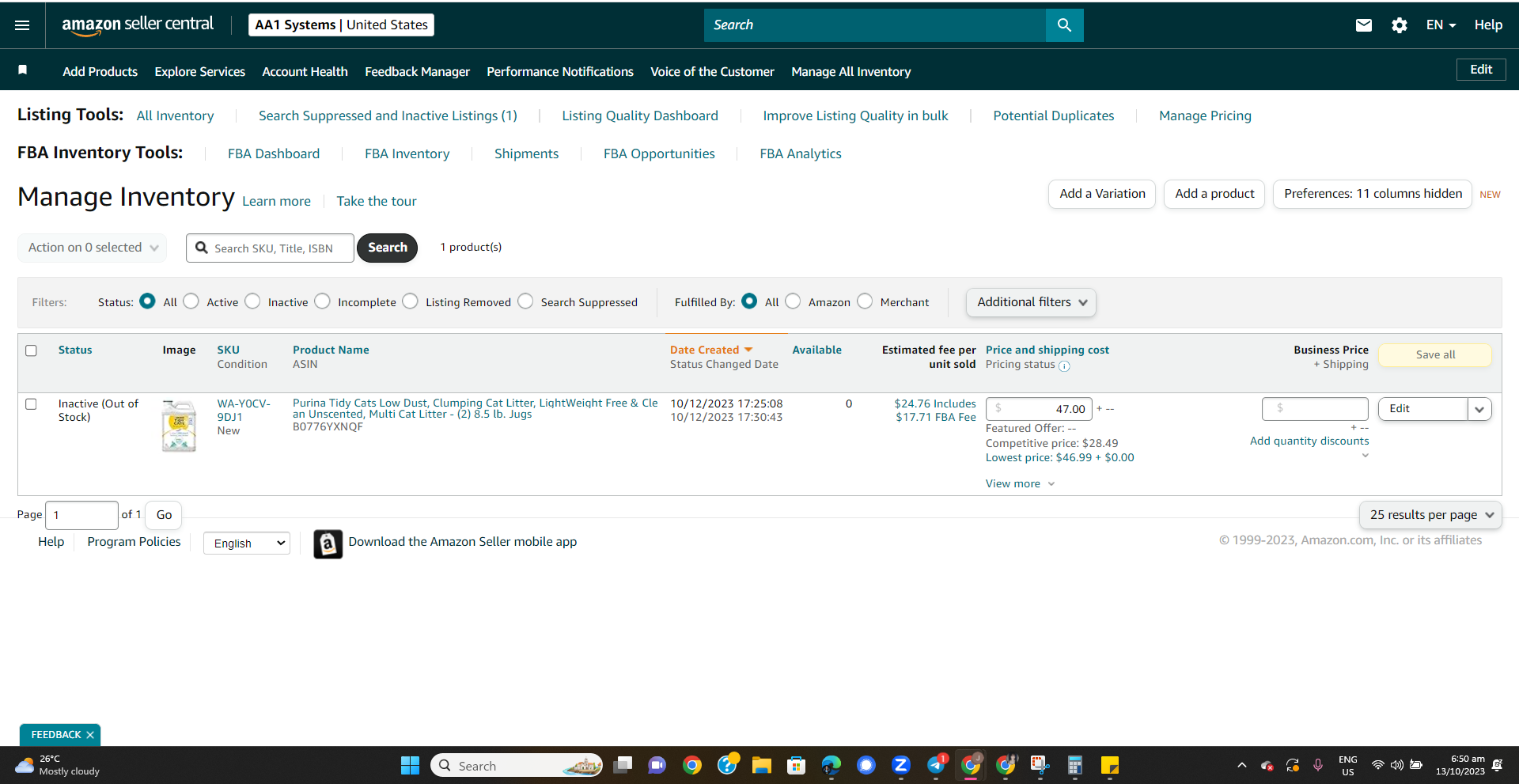
Task: Open the FBA Dashboard link
Action: click(274, 153)
